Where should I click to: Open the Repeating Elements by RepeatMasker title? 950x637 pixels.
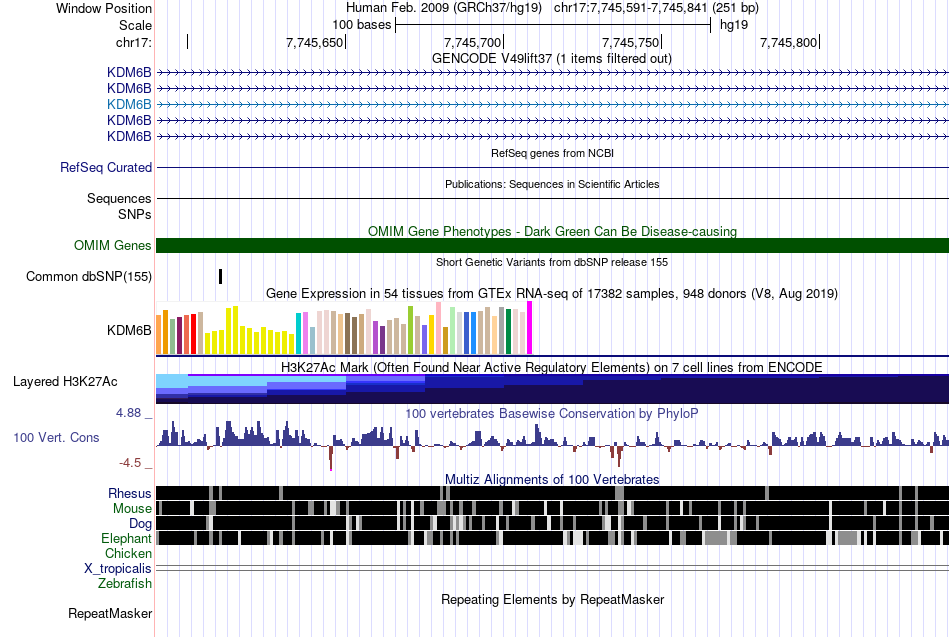point(552,599)
